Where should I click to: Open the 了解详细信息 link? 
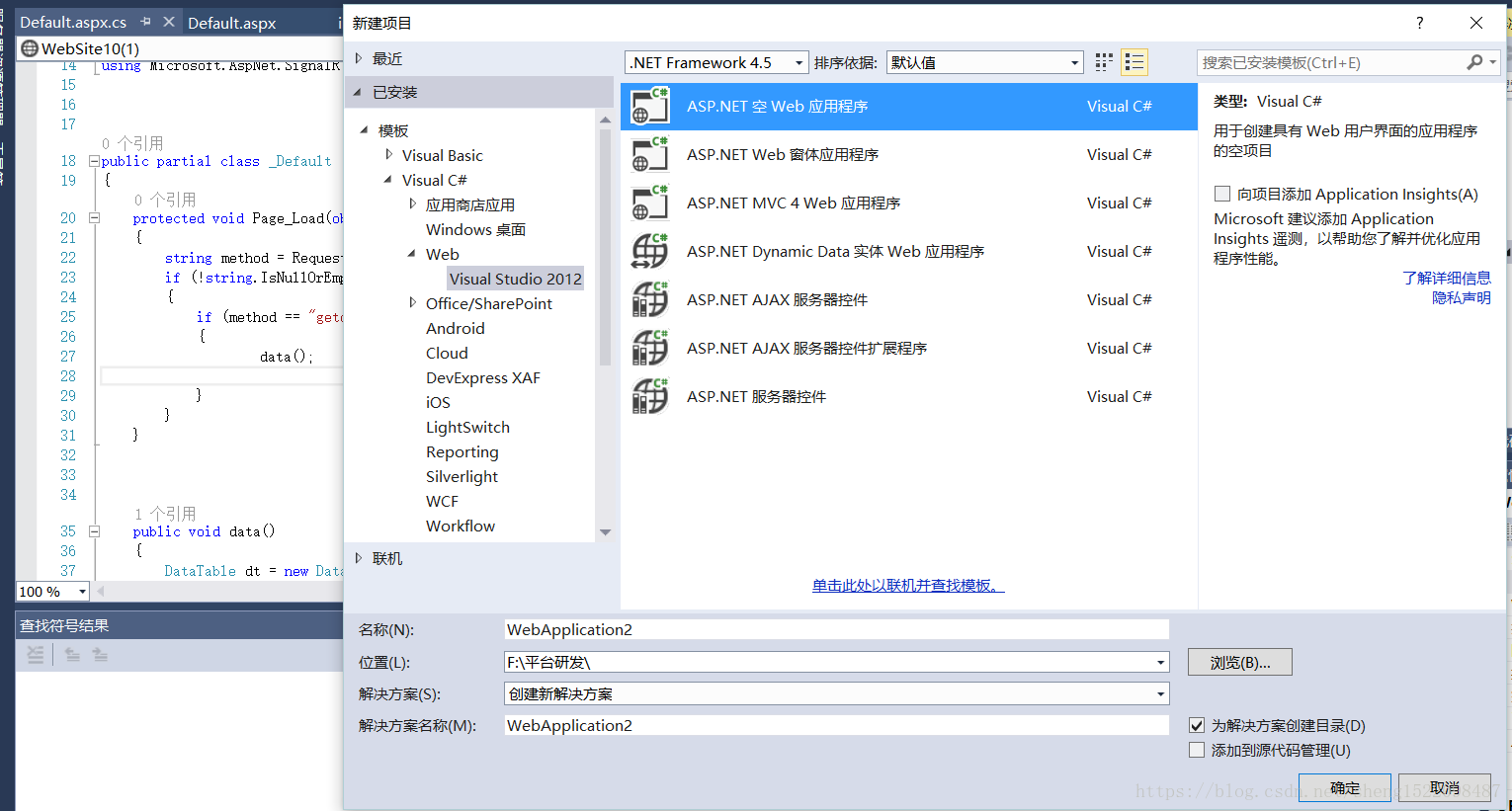tap(1447, 278)
